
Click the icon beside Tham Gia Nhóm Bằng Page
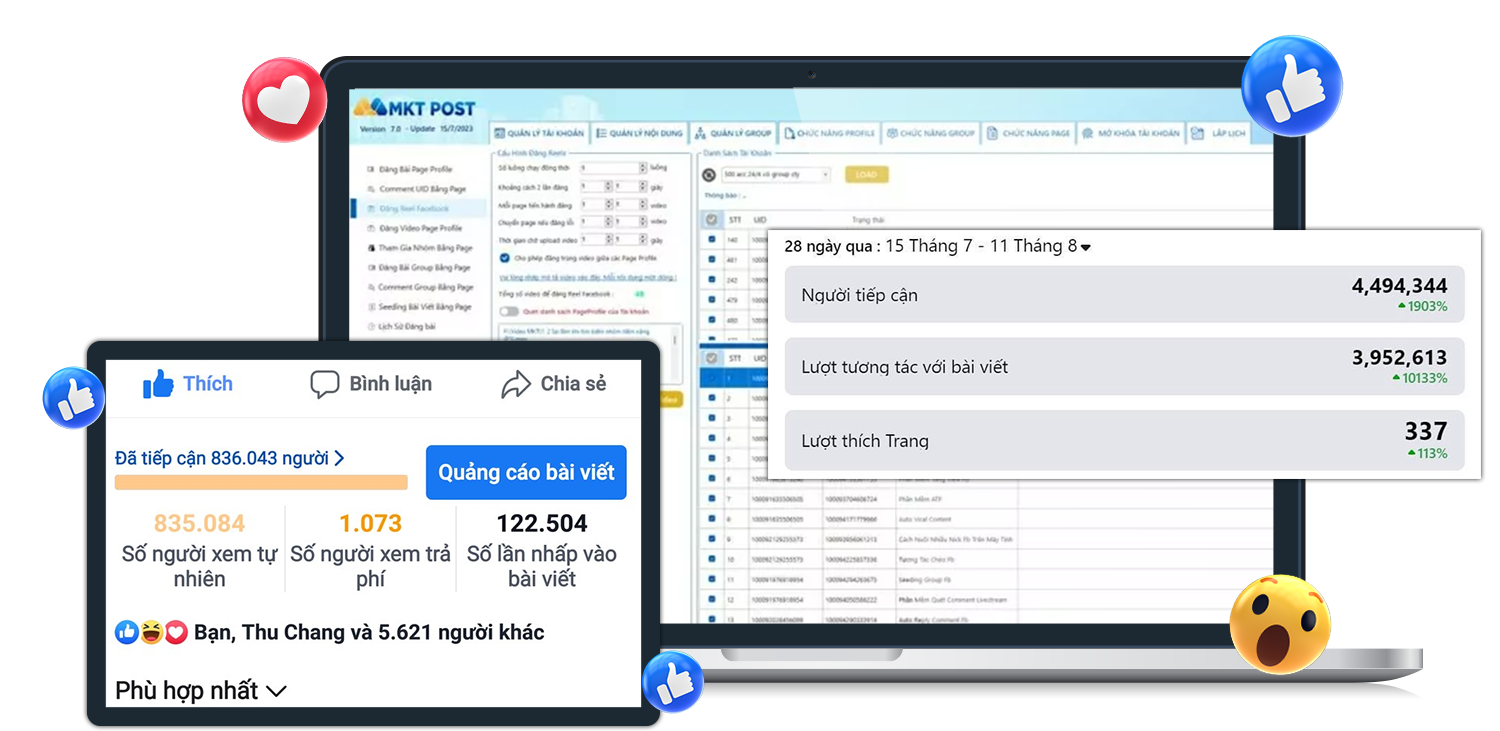pyautogui.click(x=370, y=247)
